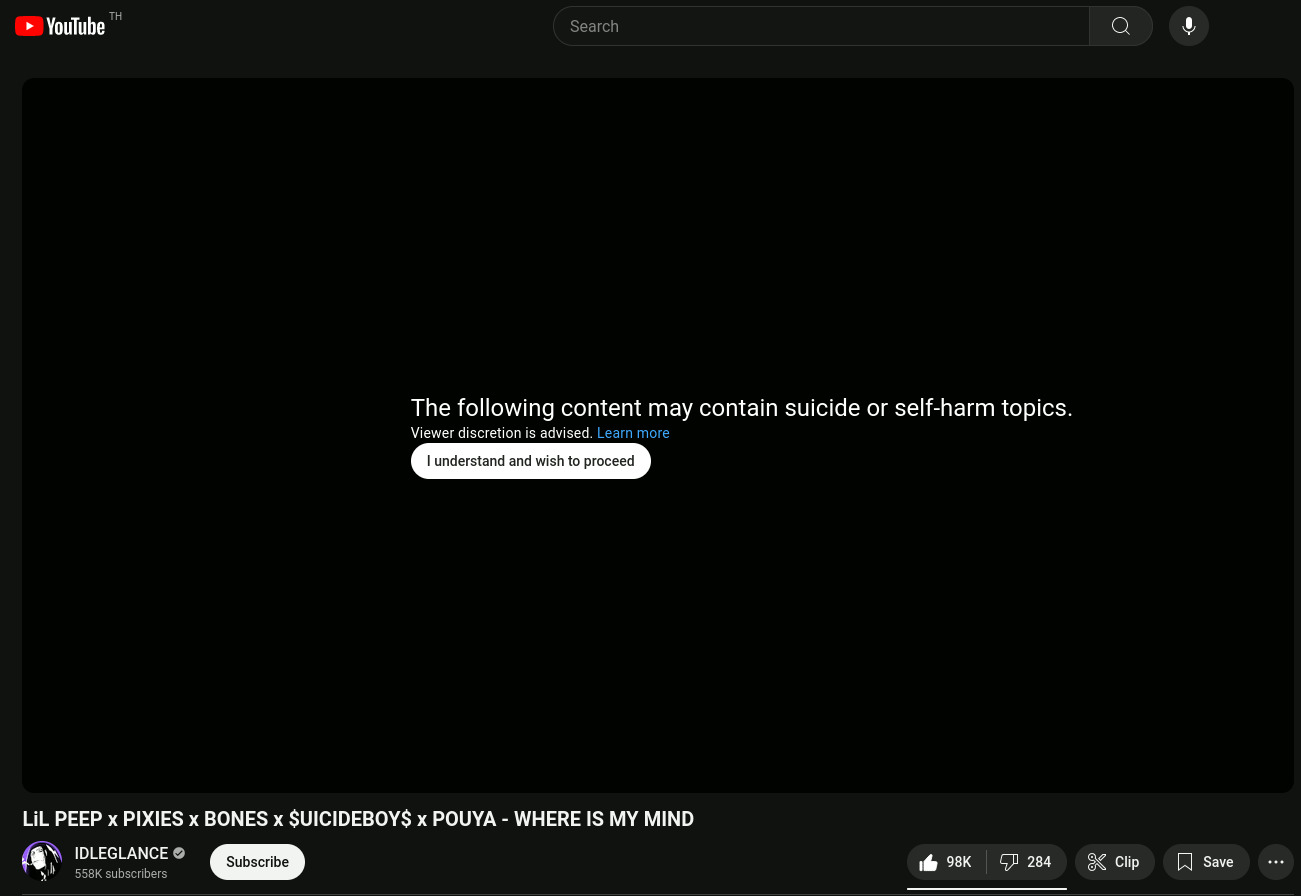Click the magnifier search button

tap(1120, 26)
